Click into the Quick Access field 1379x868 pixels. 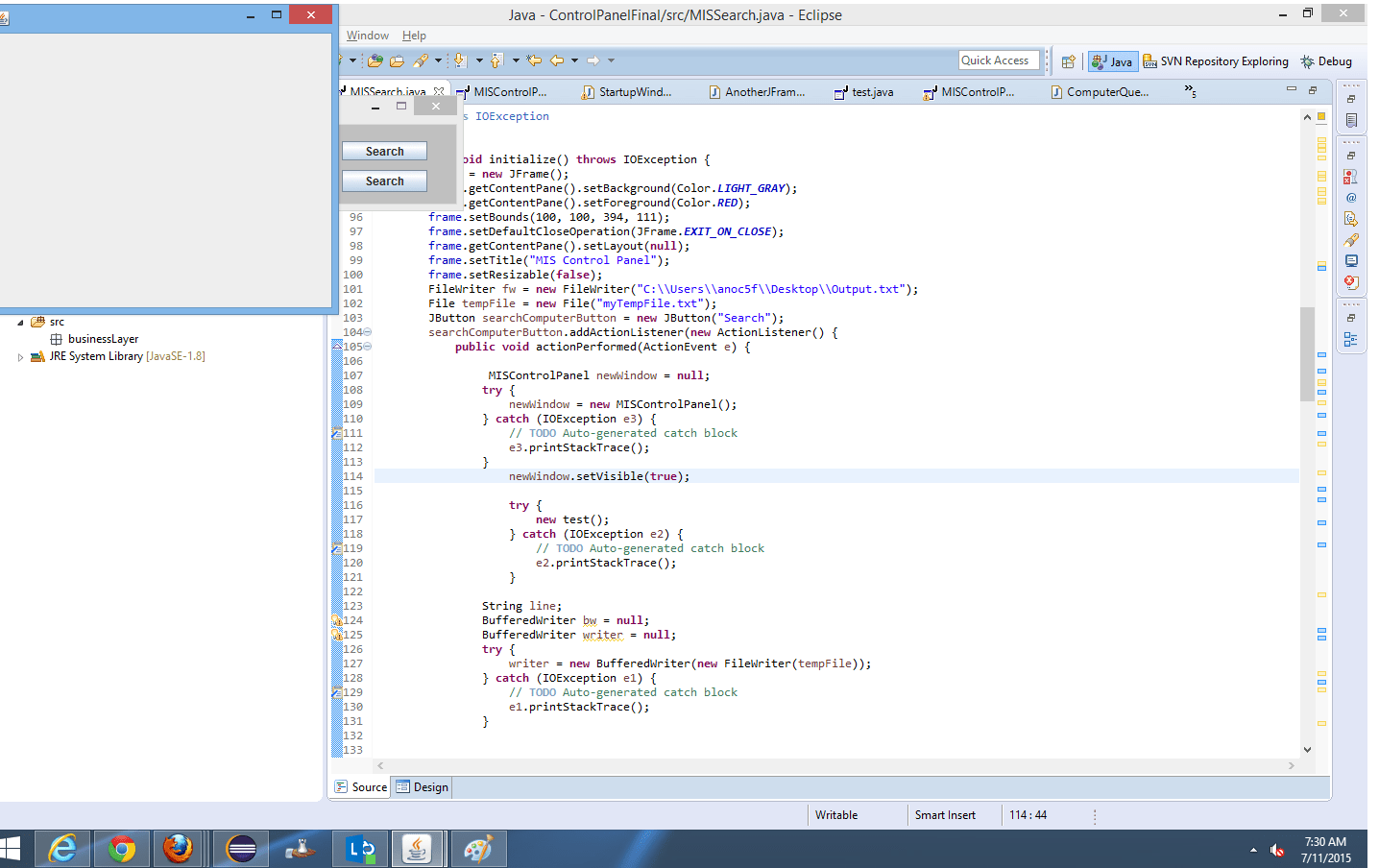[x=1000, y=60]
